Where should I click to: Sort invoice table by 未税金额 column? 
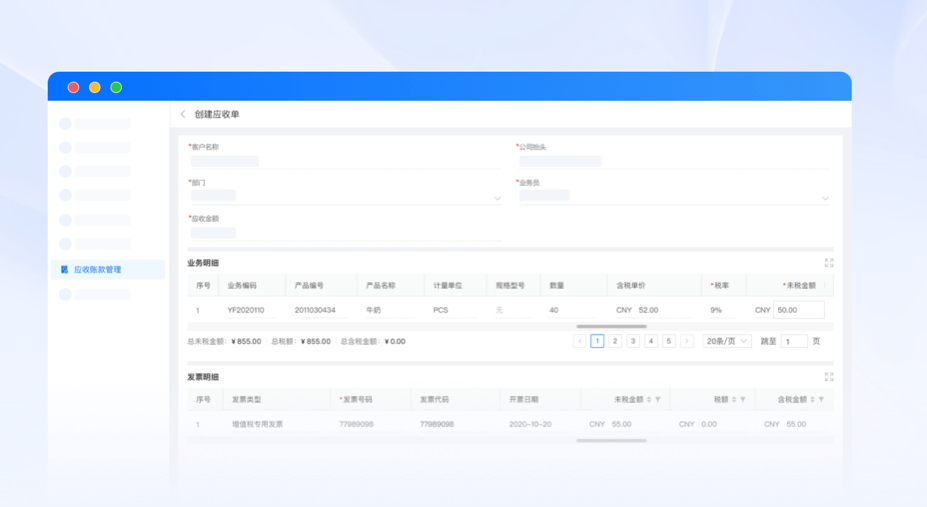pos(649,400)
